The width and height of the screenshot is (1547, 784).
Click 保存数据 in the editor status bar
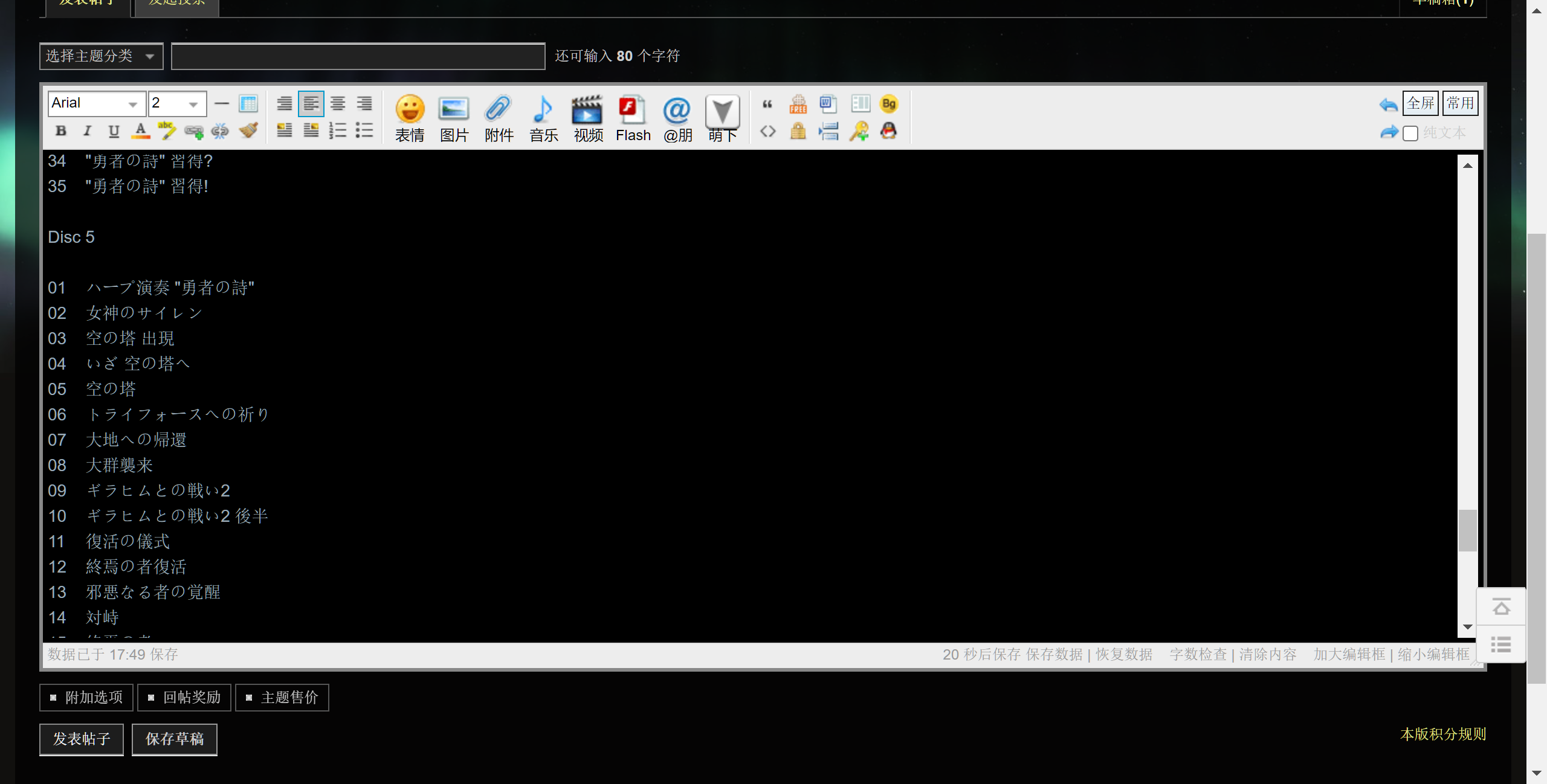coord(1054,655)
